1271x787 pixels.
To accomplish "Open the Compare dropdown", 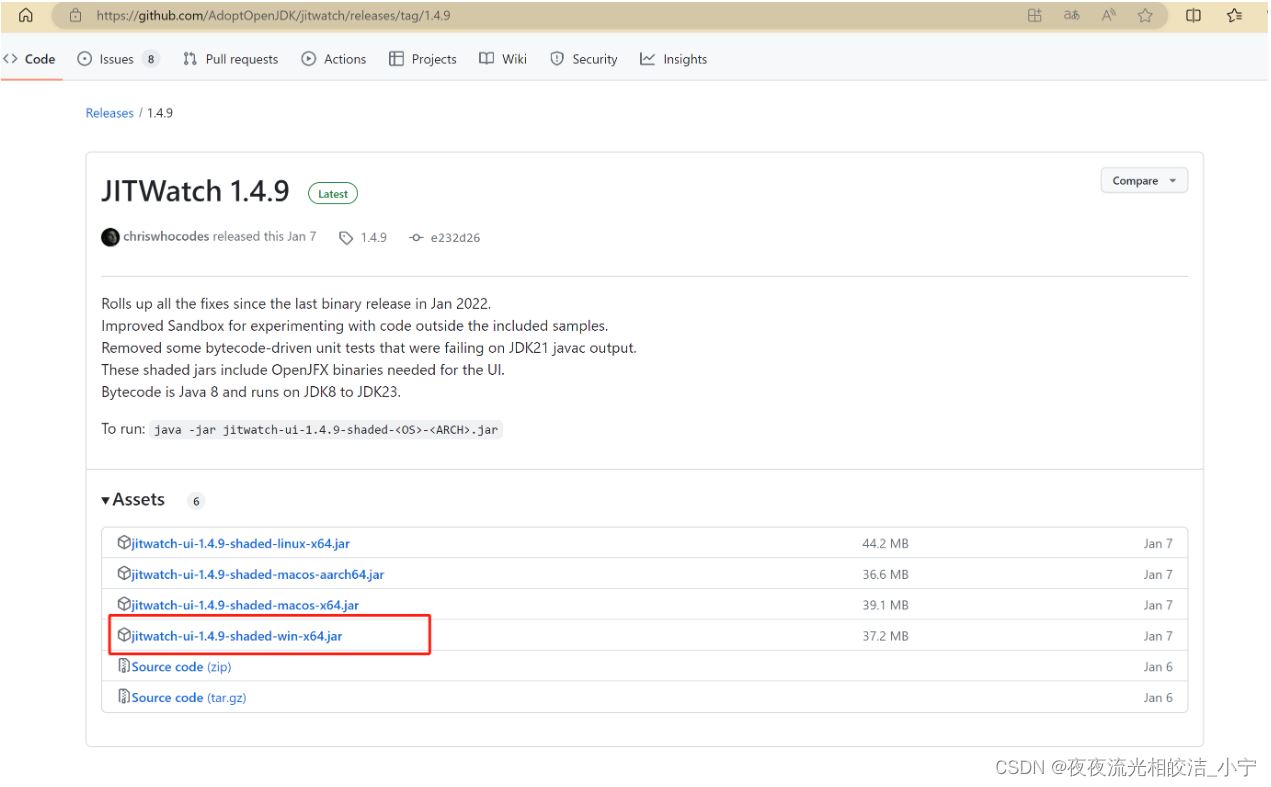I will coord(1144,181).
